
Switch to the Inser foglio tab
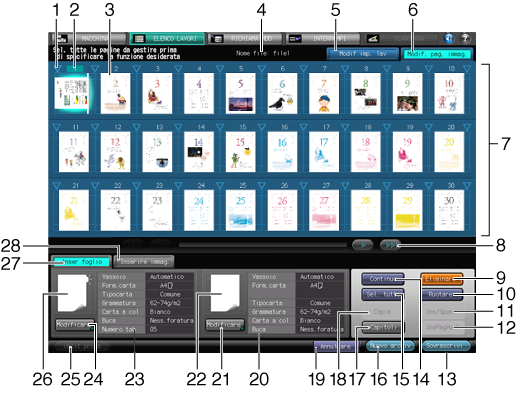(x=82, y=262)
